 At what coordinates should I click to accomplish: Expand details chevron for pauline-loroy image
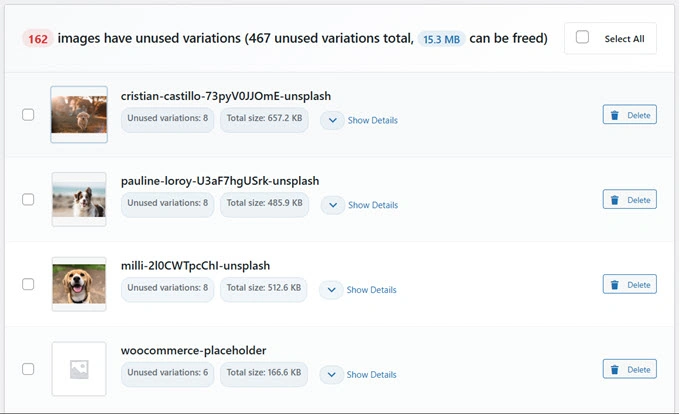tap(332, 205)
